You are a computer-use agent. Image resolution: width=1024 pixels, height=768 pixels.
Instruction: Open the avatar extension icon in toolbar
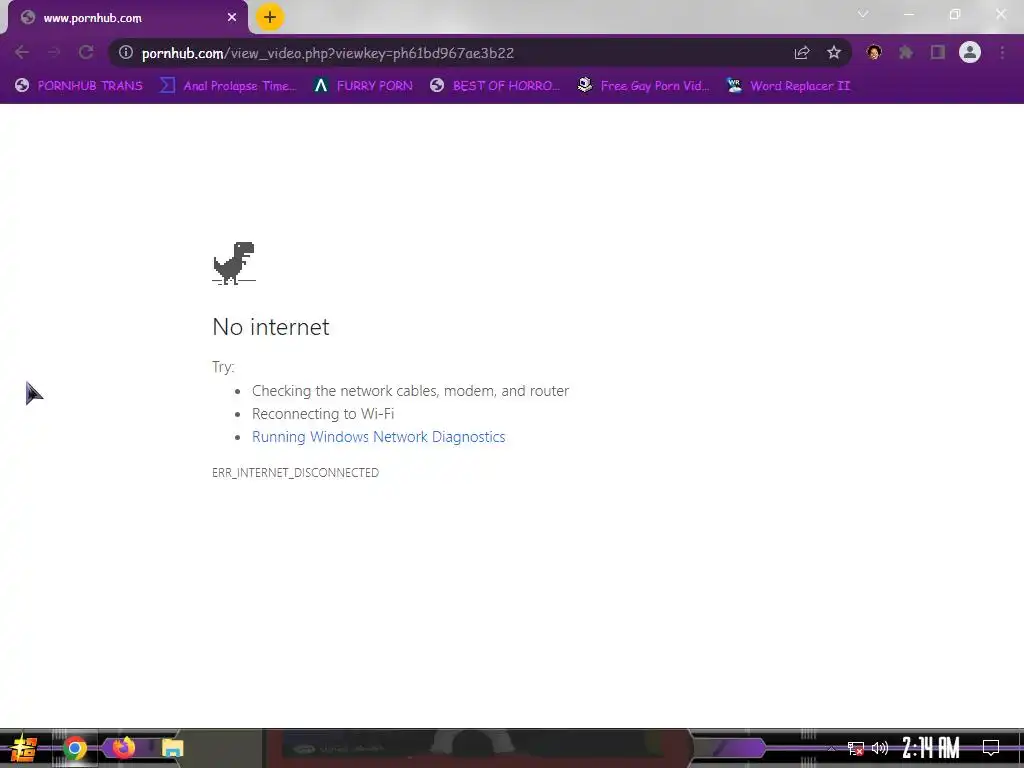click(874, 52)
